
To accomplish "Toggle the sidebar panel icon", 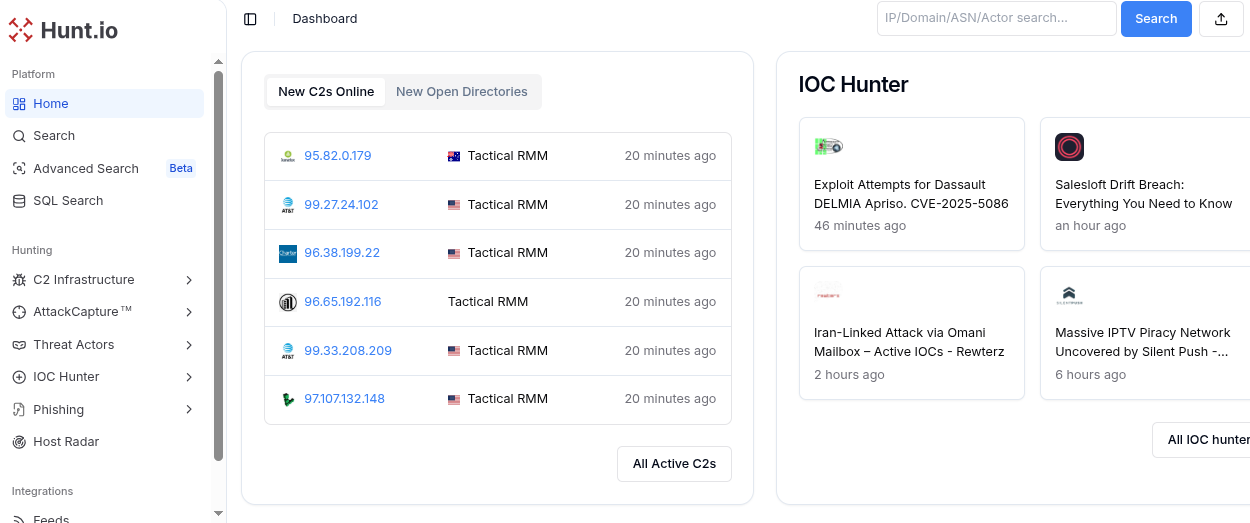I will [250, 19].
